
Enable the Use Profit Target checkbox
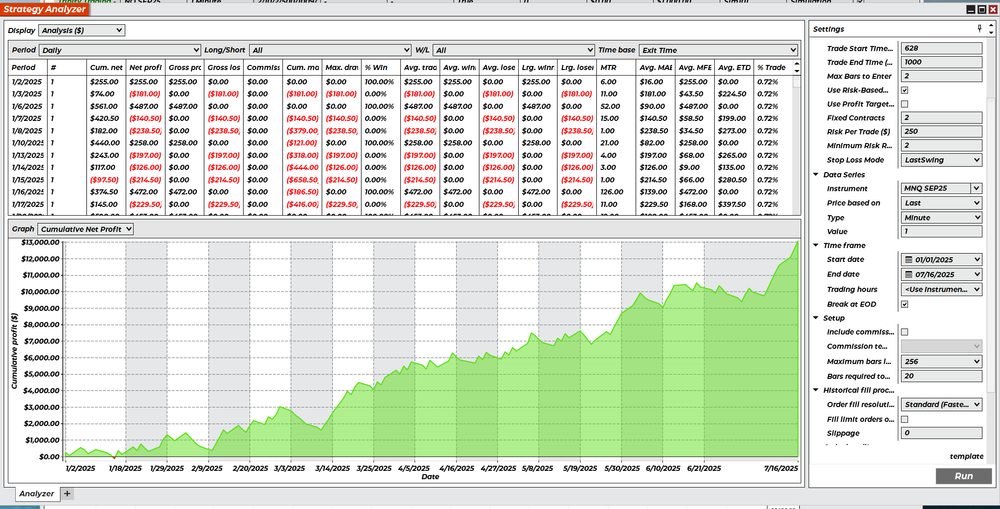[x=904, y=104]
